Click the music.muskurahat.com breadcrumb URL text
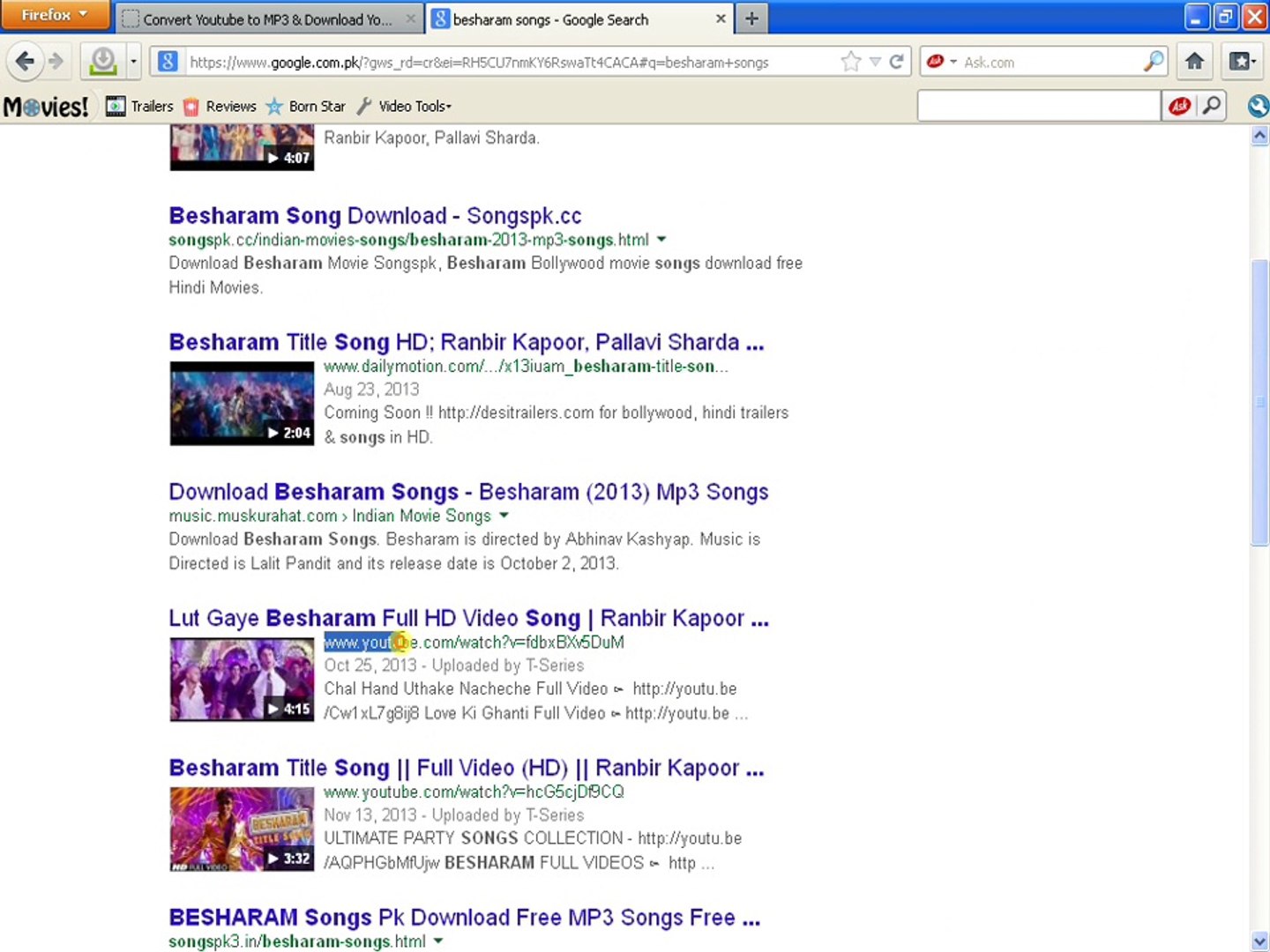 pos(330,516)
